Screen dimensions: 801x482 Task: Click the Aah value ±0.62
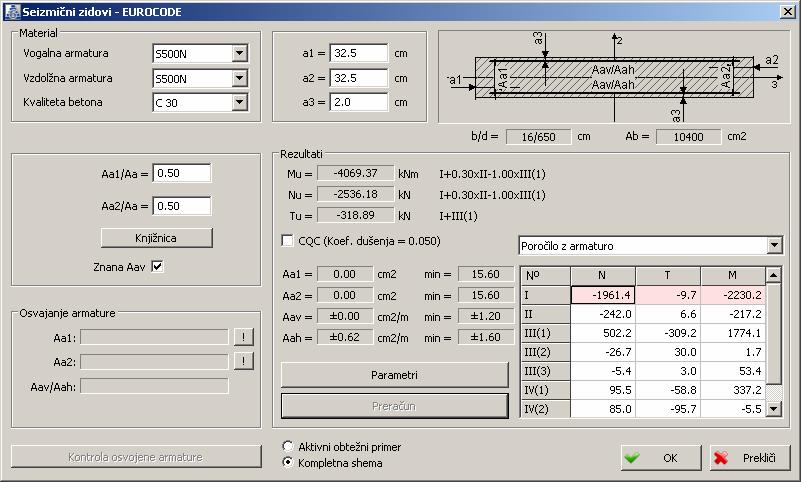click(345, 338)
